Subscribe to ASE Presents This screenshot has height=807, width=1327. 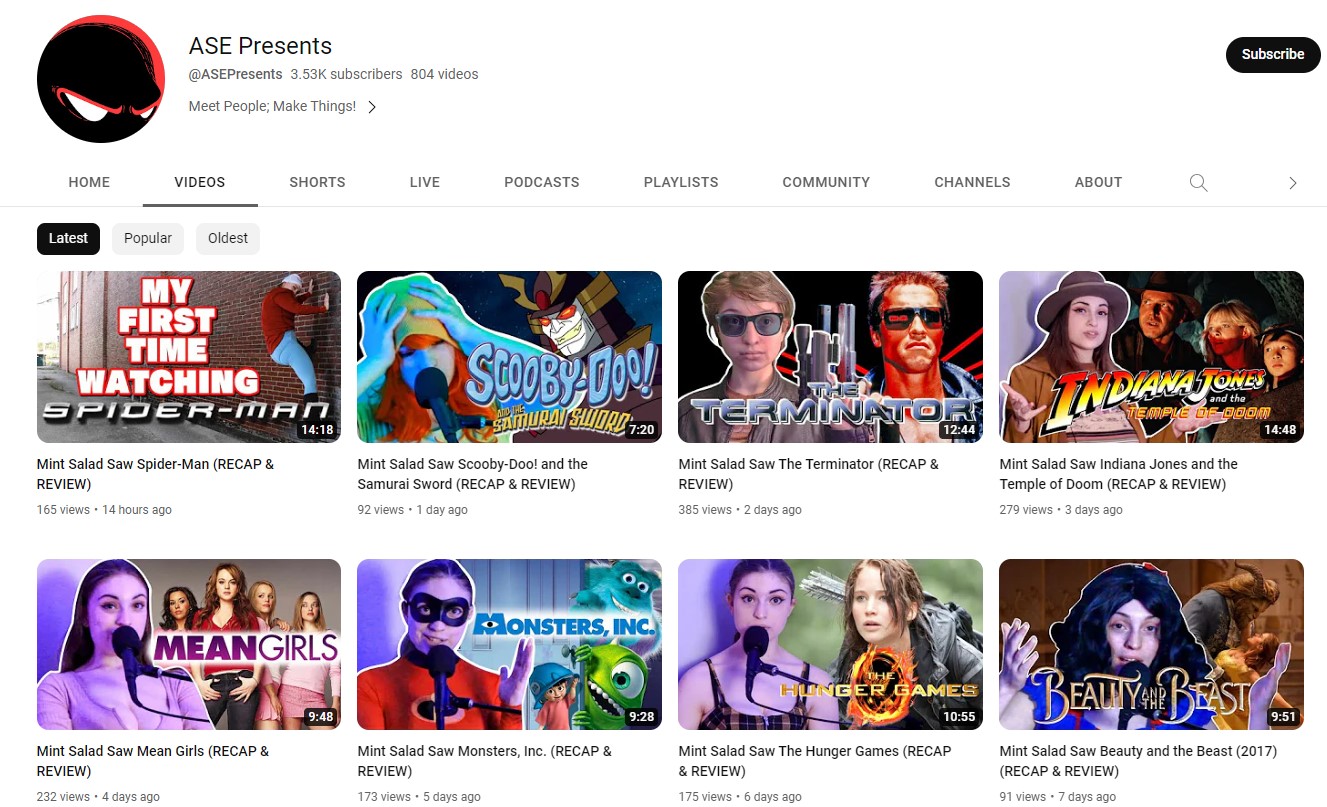(1273, 54)
